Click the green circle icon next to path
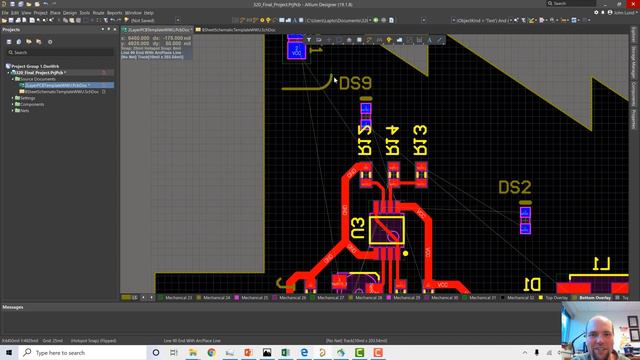 (376, 20)
